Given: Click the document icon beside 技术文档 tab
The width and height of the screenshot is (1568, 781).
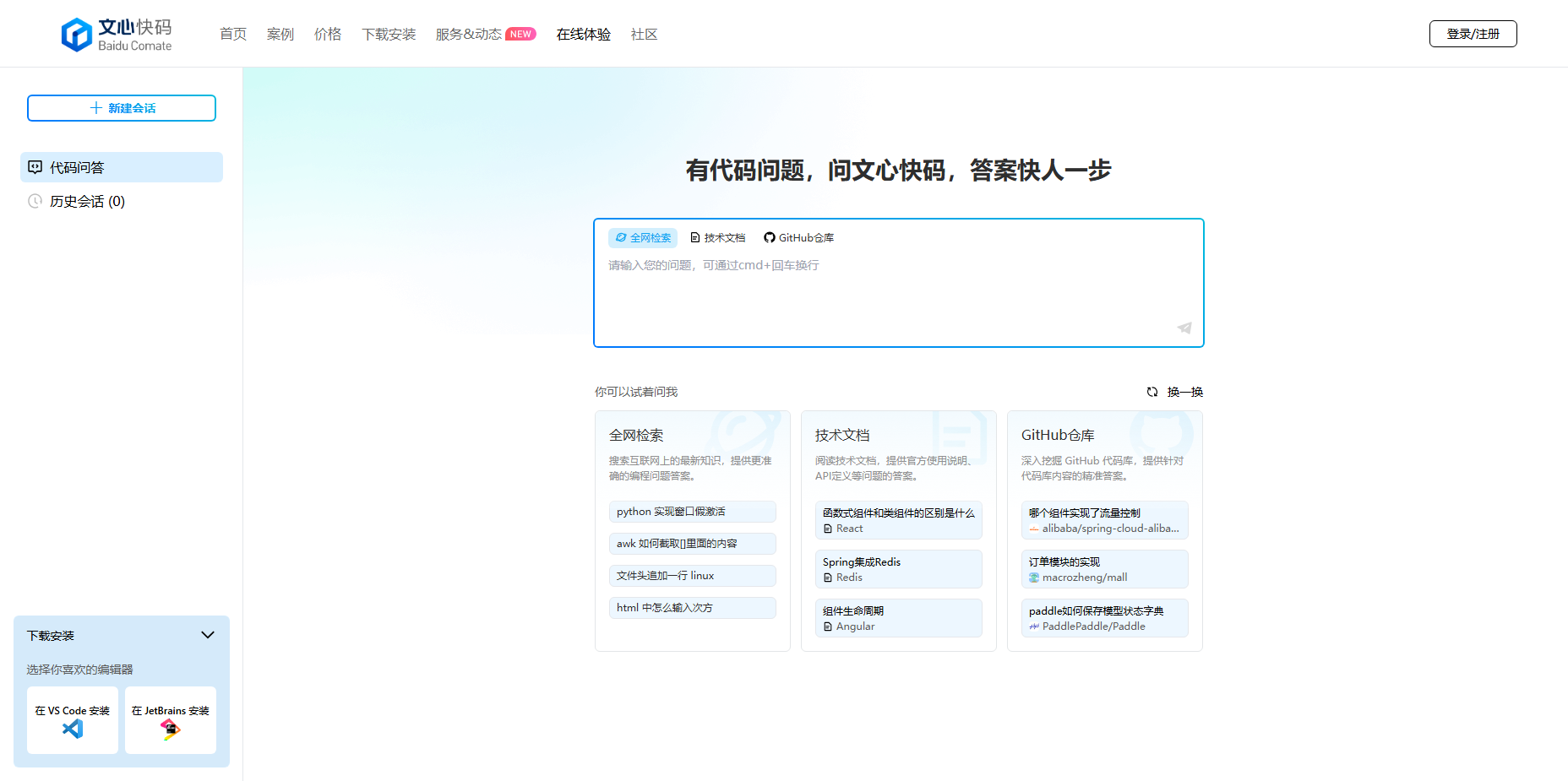Looking at the screenshot, I should (x=695, y=238).
